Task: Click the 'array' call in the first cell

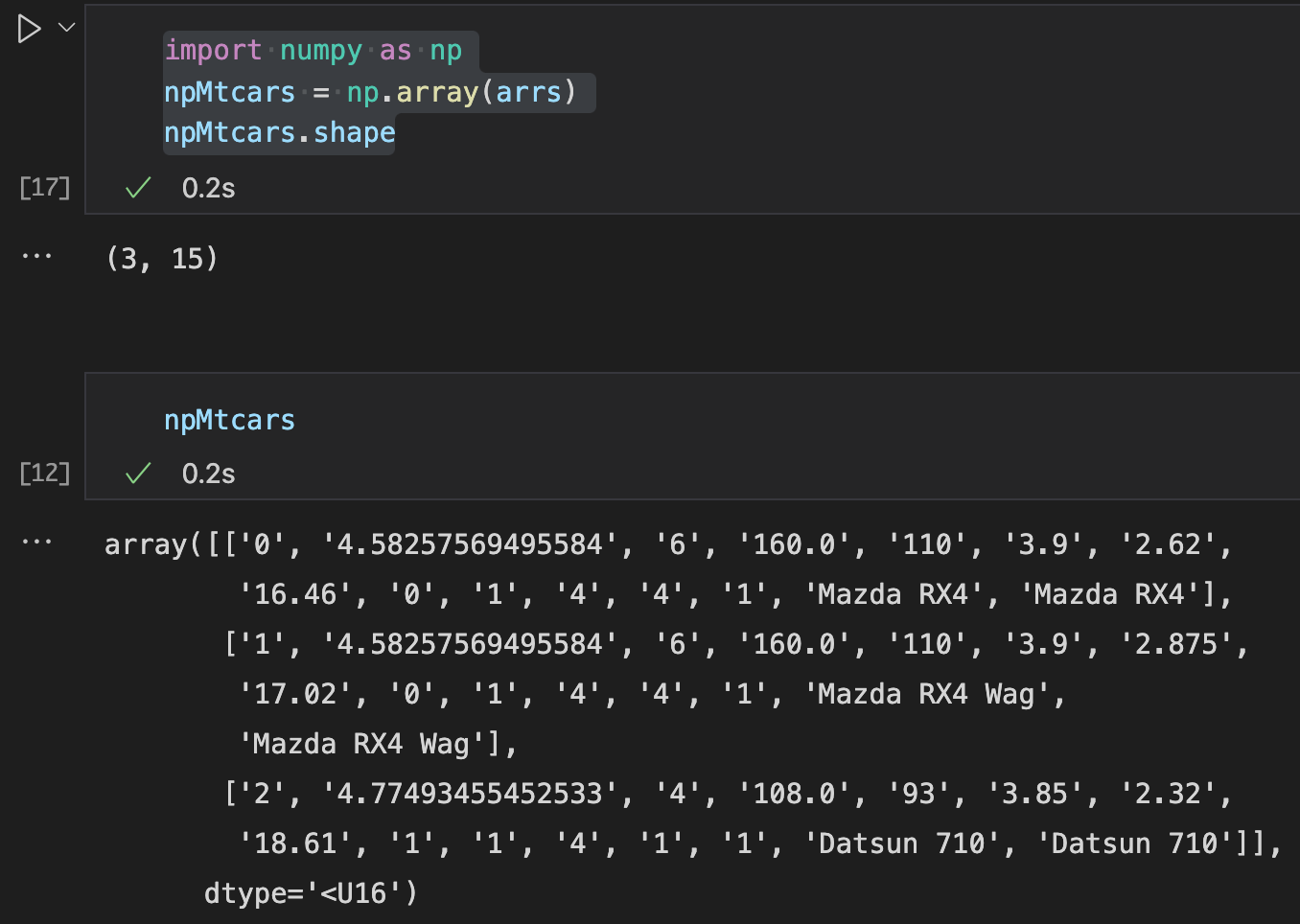Action: click(x=437, y=92)
